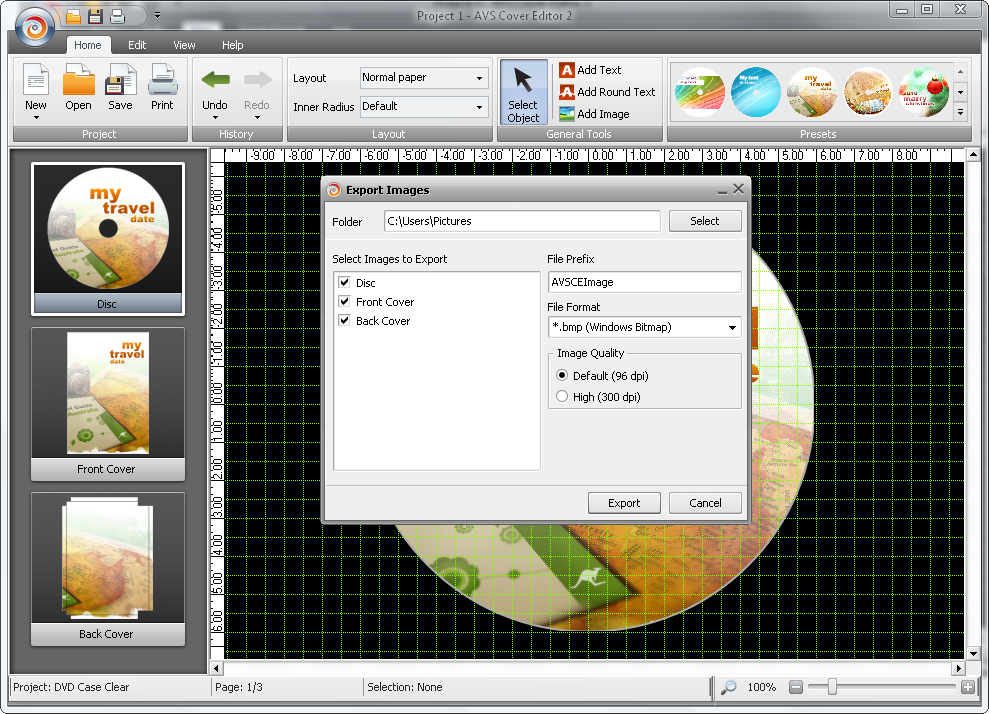Viewport: 989px width, 714px height.
Task: Uncheck the Disc export checkbox
Action: pyautogui.click(x=345, y=283)
